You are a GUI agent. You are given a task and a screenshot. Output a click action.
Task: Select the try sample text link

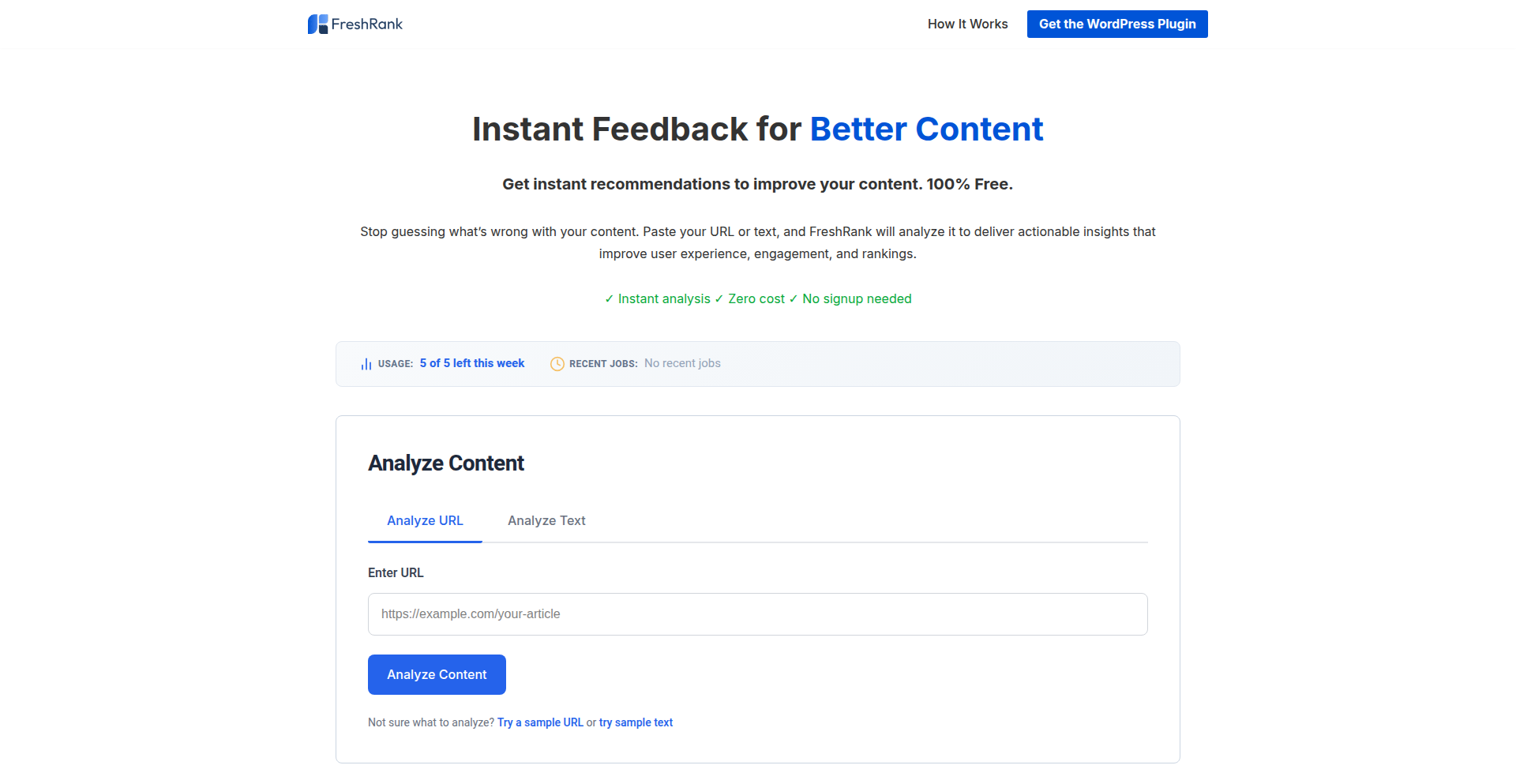tap(636, 722)
